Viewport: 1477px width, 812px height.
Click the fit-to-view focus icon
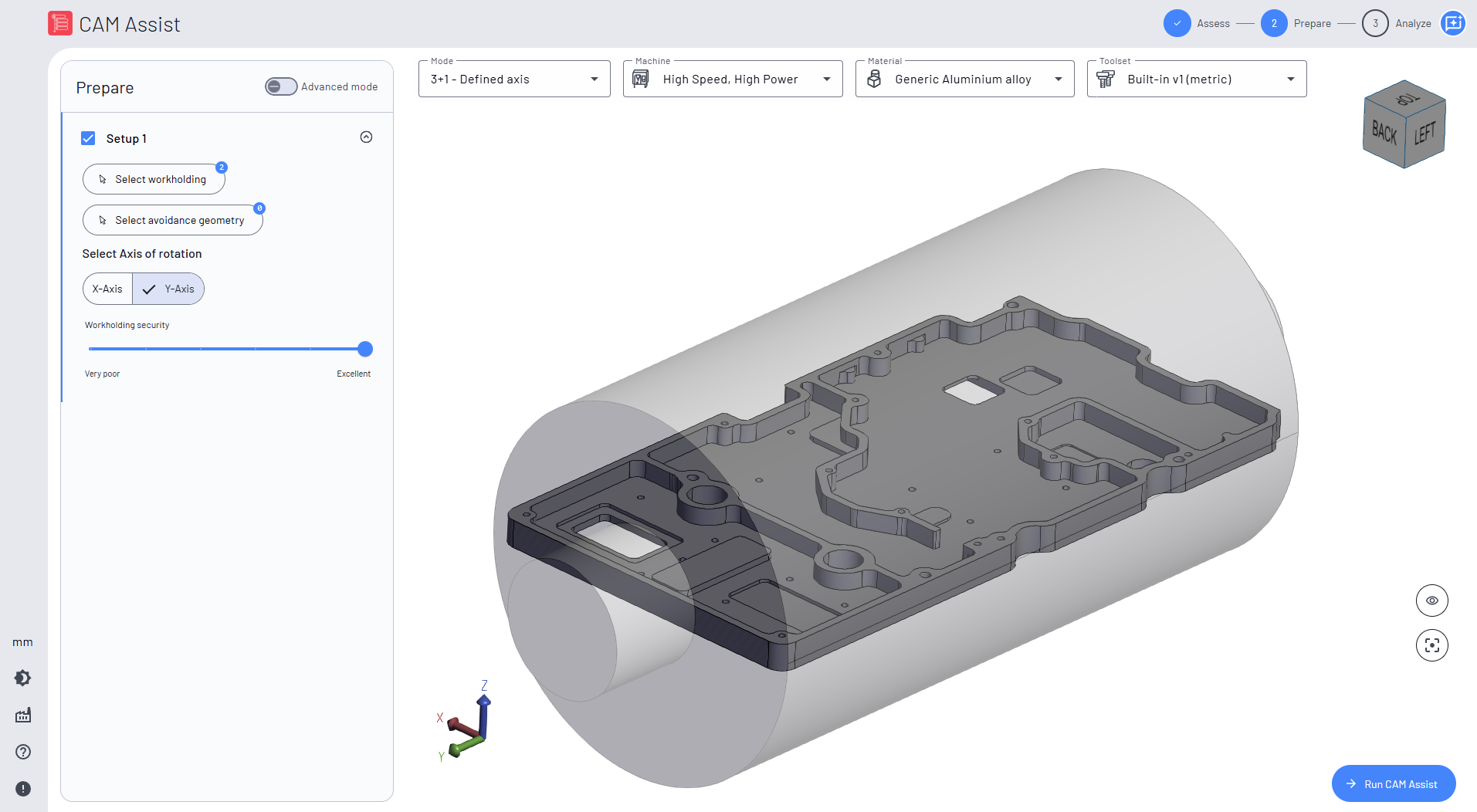point(1432,645)
